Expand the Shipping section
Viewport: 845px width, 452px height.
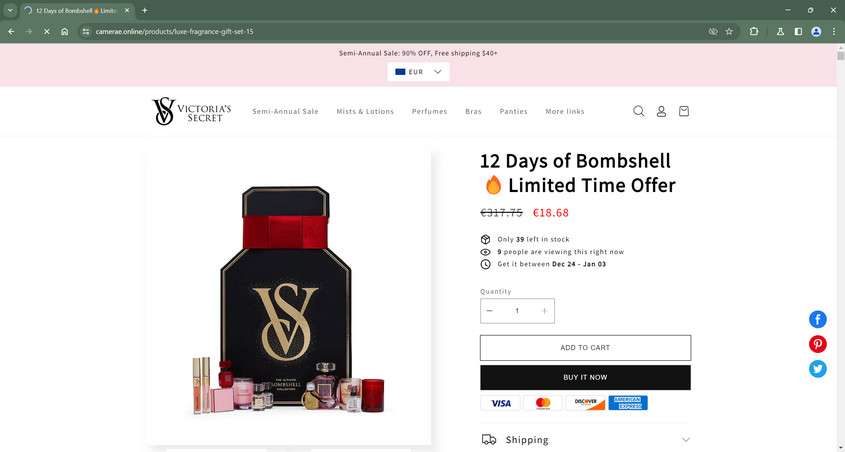[x=586, y=439]
